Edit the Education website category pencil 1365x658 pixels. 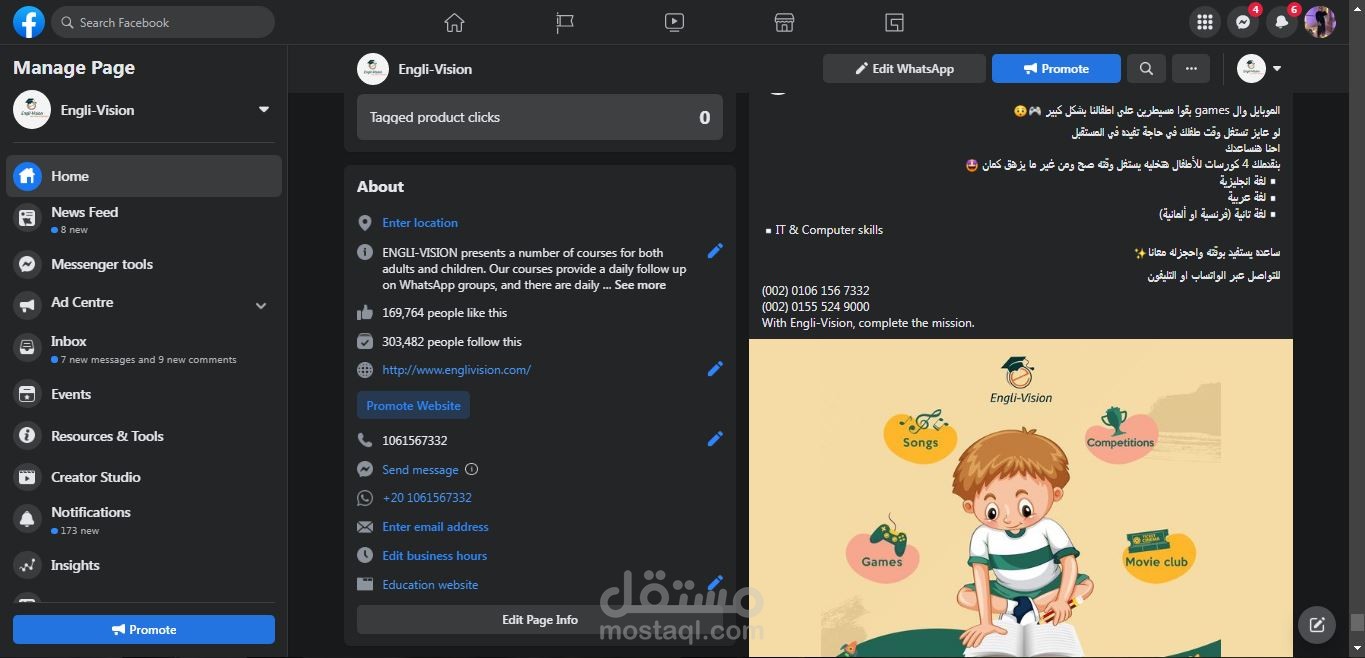pos(715,582)
